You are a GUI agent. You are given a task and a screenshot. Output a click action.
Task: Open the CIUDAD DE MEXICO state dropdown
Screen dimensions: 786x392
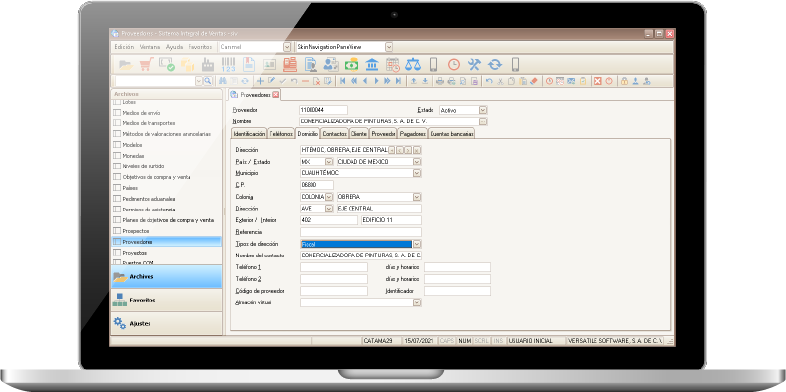(417, 162)
